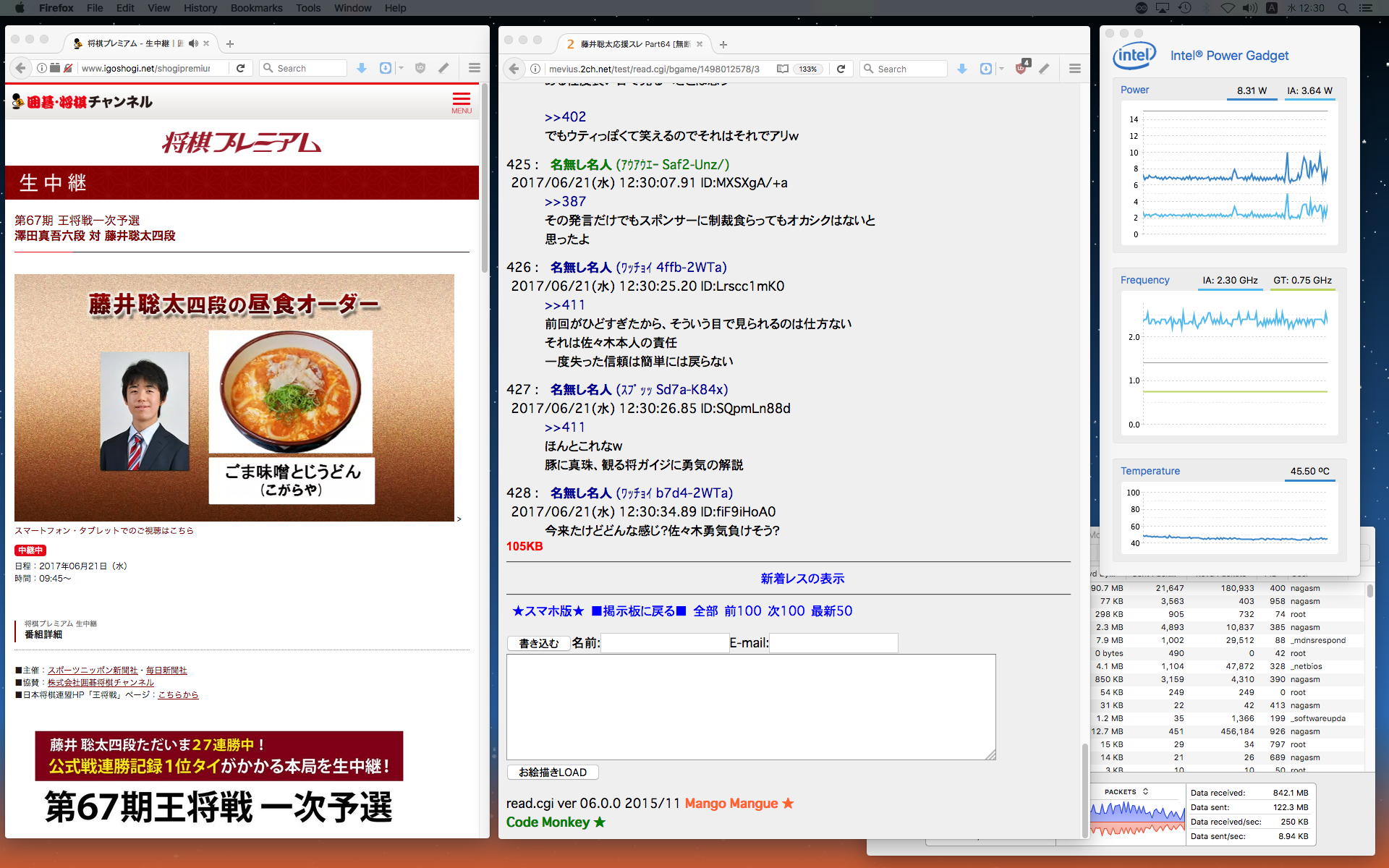The width and height of the screenshot is (1389, 868).
Task: Click the 名前 name input field
Action: tap(664, 643)
